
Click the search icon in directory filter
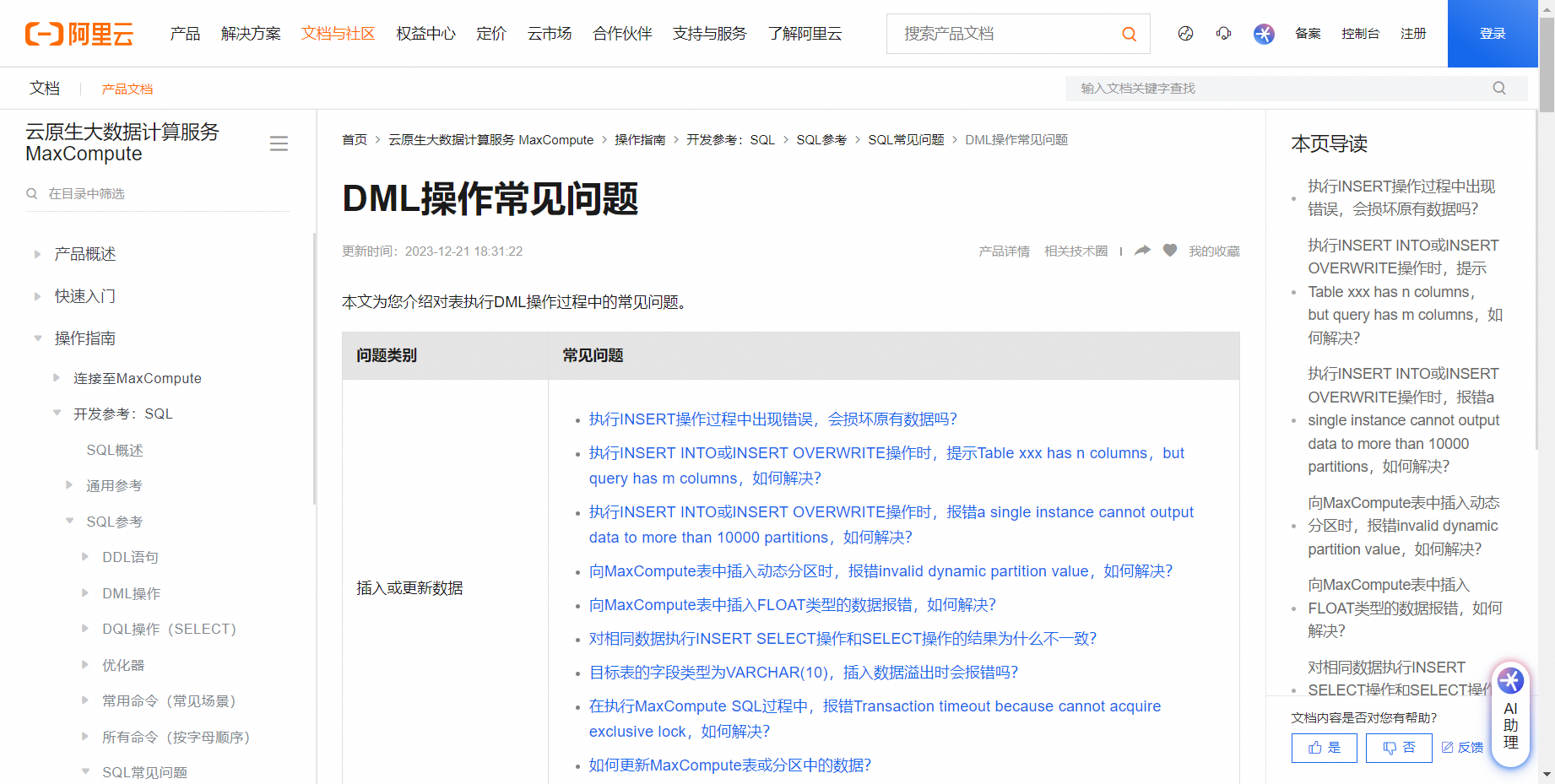point(32,193)
